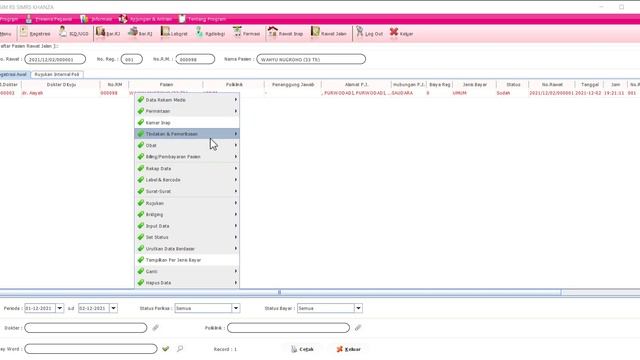The image size is (640, 360).
Task: Click the Log Out toolbar button
Action: coord(369,33)
